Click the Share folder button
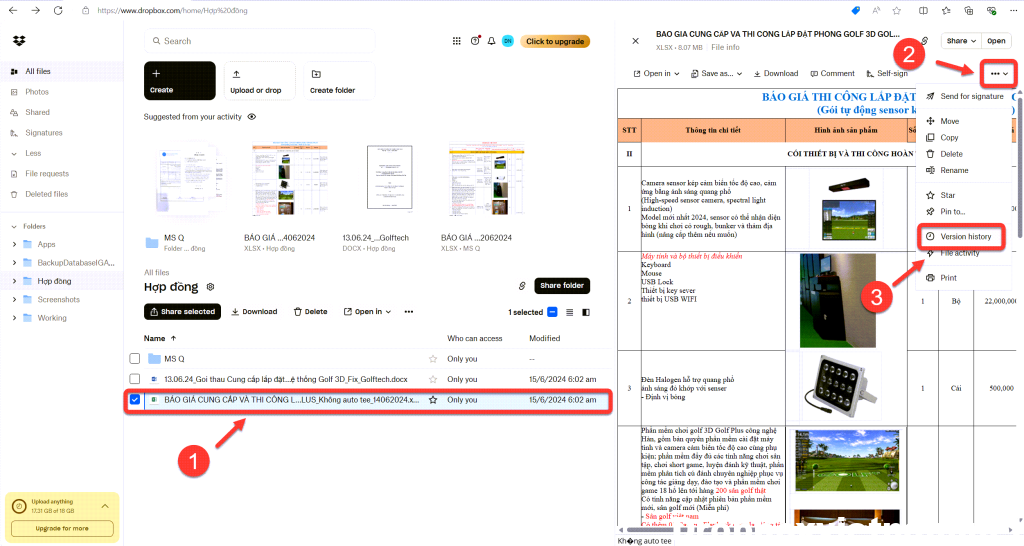Image resolution: width=1024 pixels, height=546 pixels. click(x=562, y=286)
